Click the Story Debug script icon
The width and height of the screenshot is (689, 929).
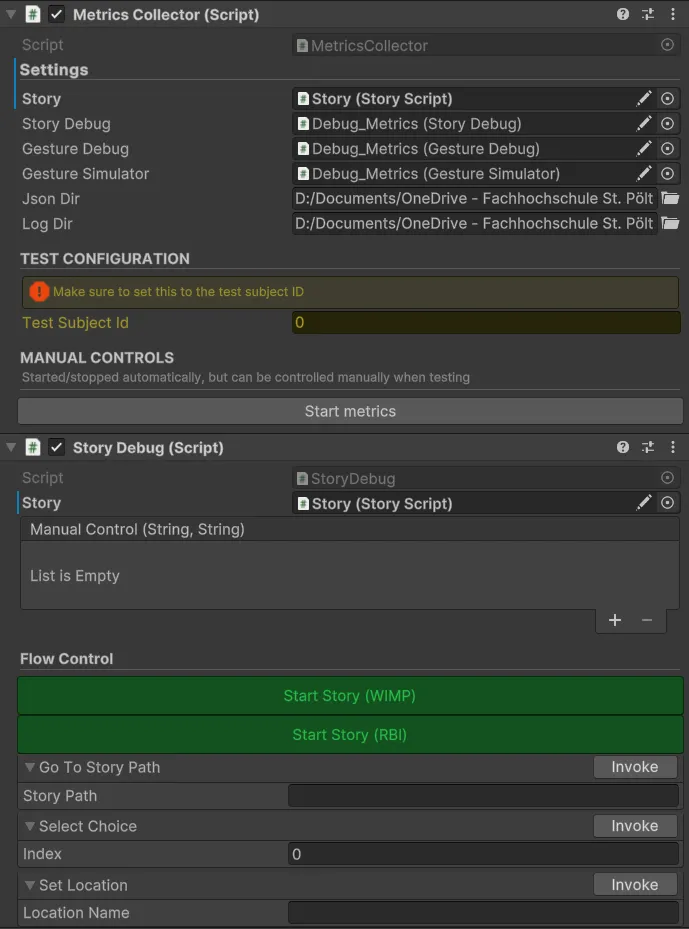pos(33,447)
